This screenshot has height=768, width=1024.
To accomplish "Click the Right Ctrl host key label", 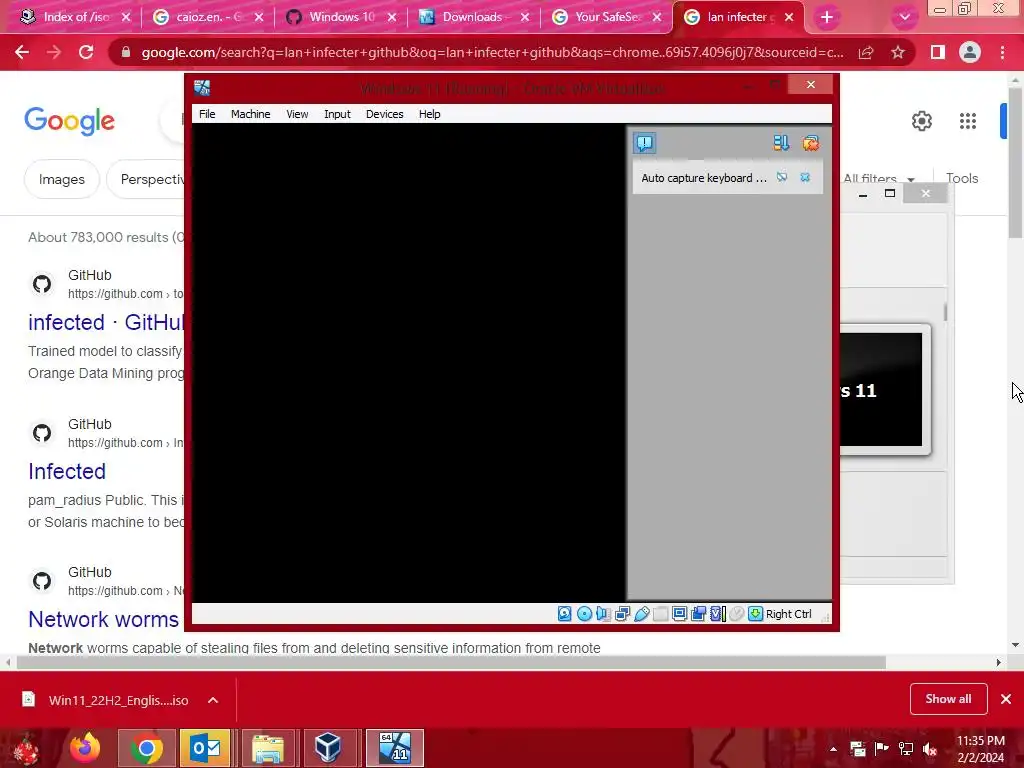I will pos(788,614).
